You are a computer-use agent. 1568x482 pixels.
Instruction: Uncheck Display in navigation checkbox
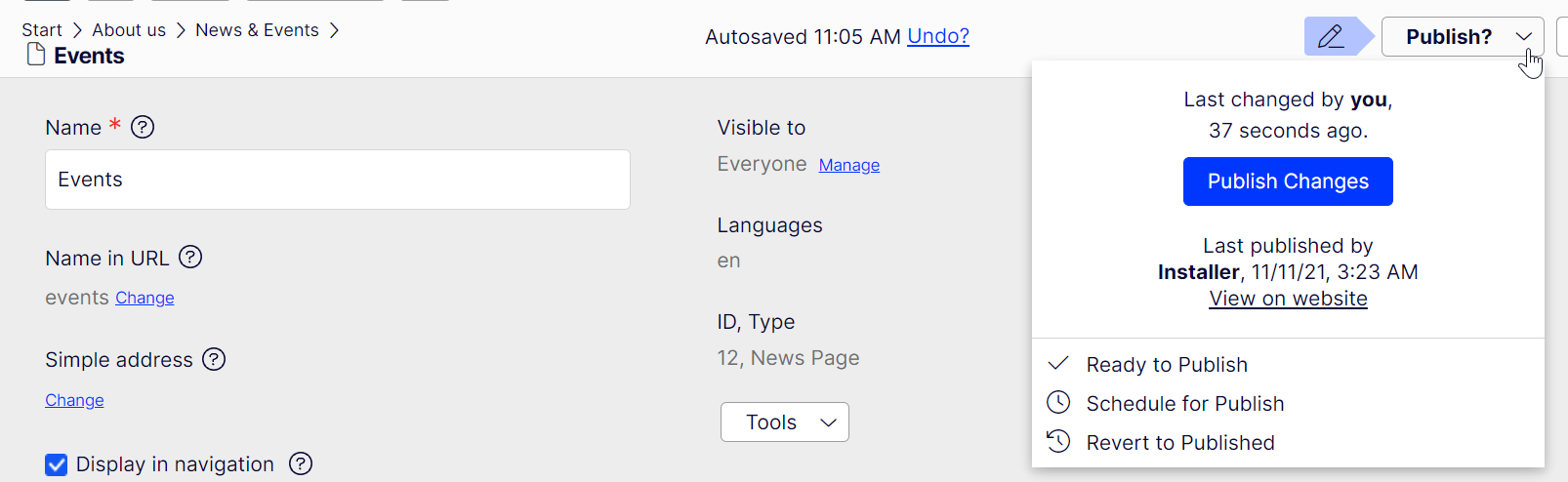tap(57, 464)
